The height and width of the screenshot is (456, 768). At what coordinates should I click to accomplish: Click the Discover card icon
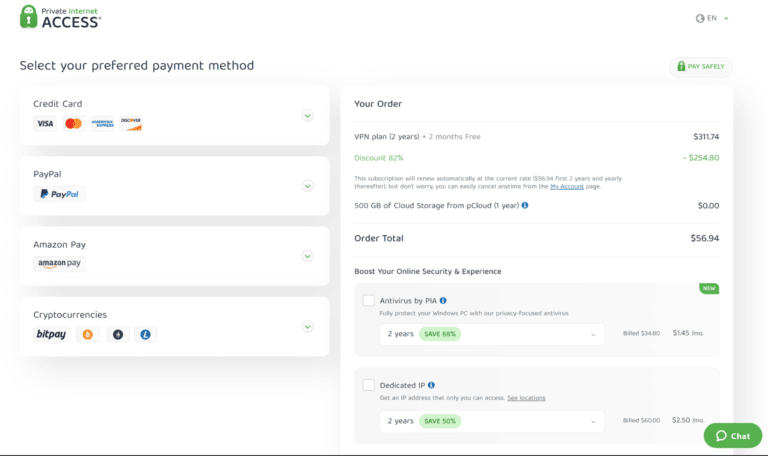coord(131,124)
